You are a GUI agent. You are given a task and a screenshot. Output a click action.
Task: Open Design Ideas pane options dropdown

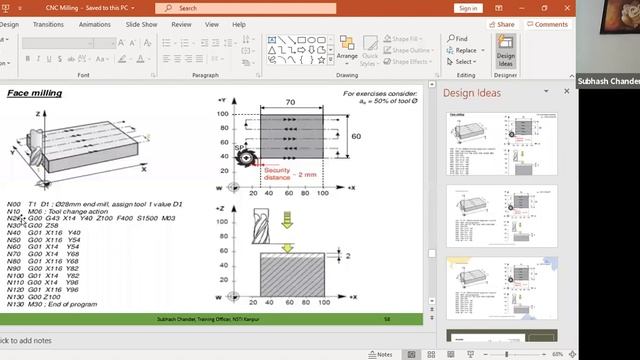[546, 91]
